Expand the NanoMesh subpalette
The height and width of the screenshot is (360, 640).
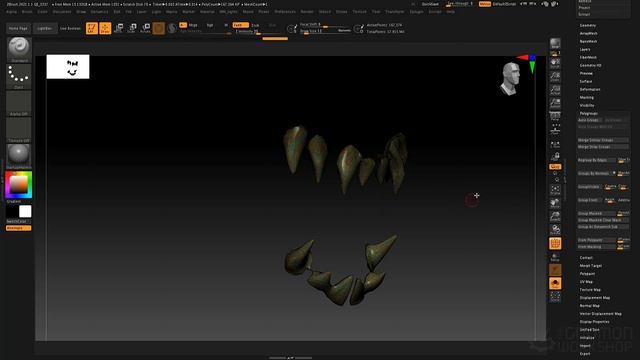pos(589,41)
